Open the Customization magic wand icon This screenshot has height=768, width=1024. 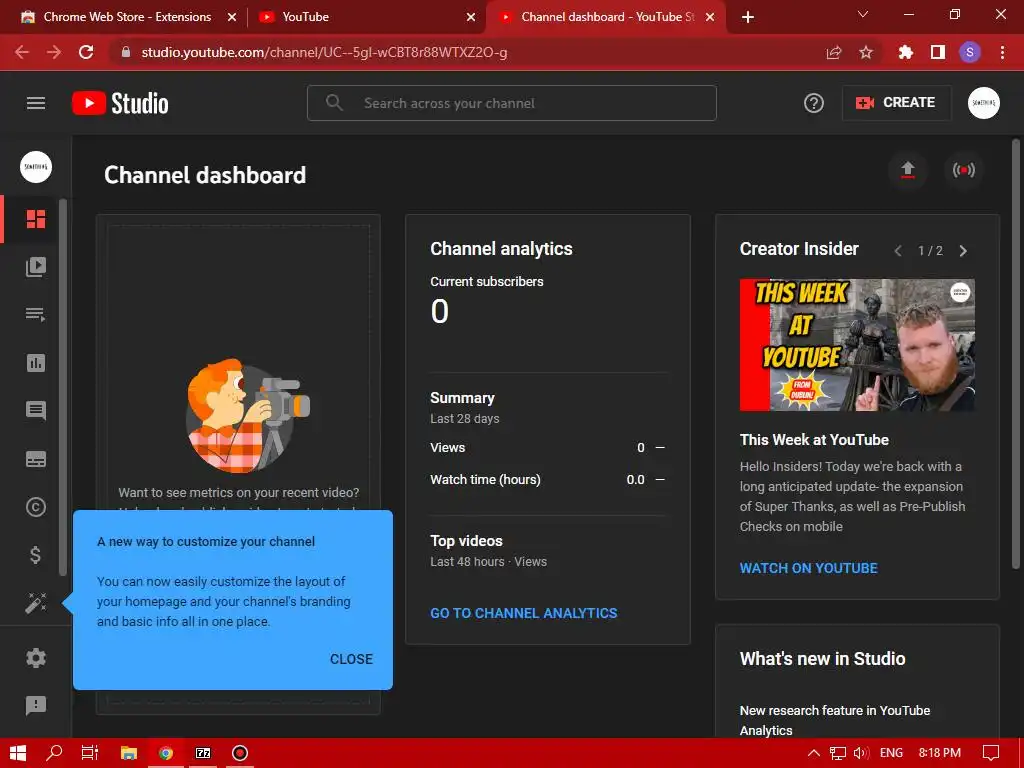[36, 603]
